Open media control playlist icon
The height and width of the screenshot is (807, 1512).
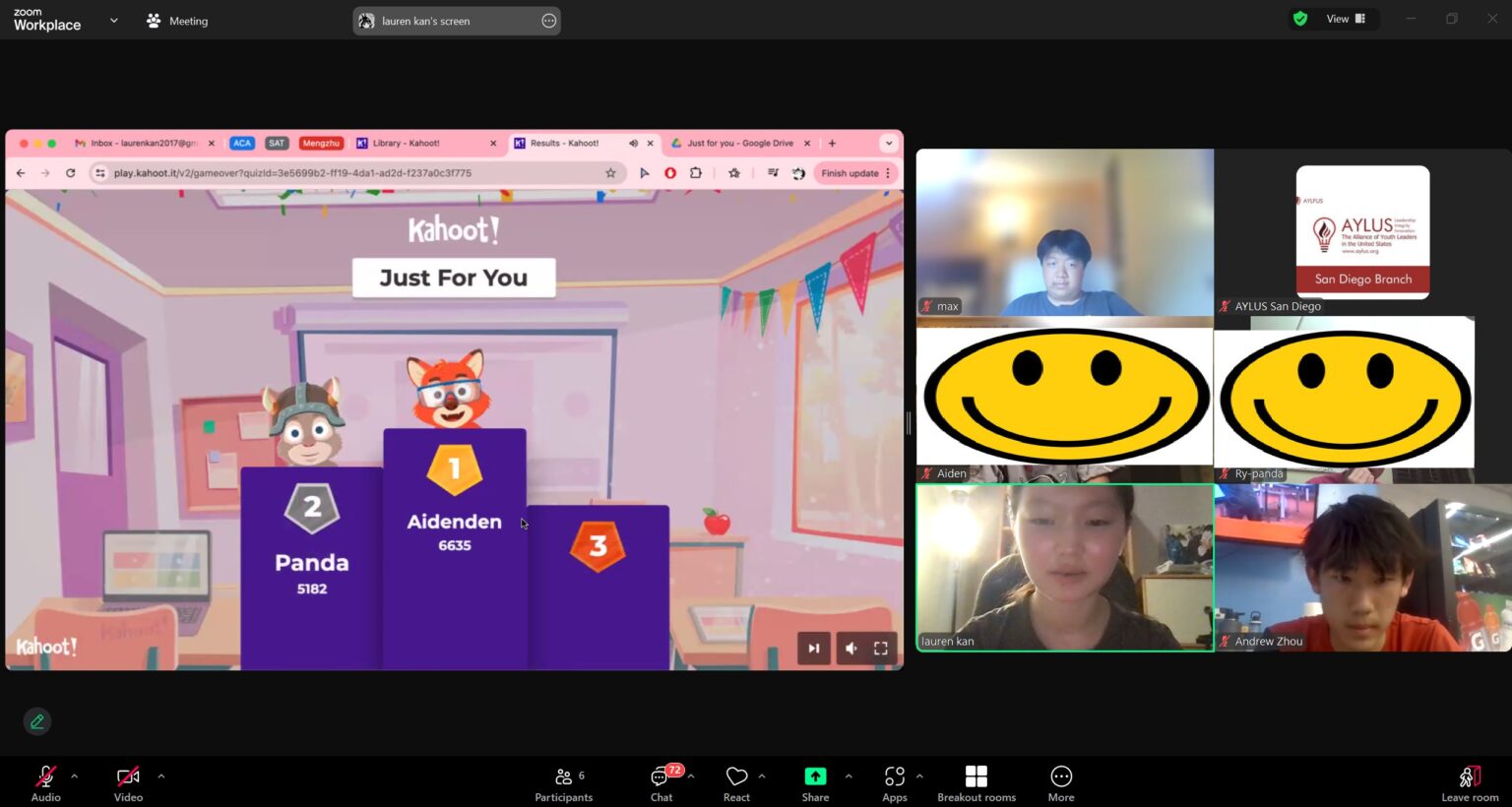[773, 173]
